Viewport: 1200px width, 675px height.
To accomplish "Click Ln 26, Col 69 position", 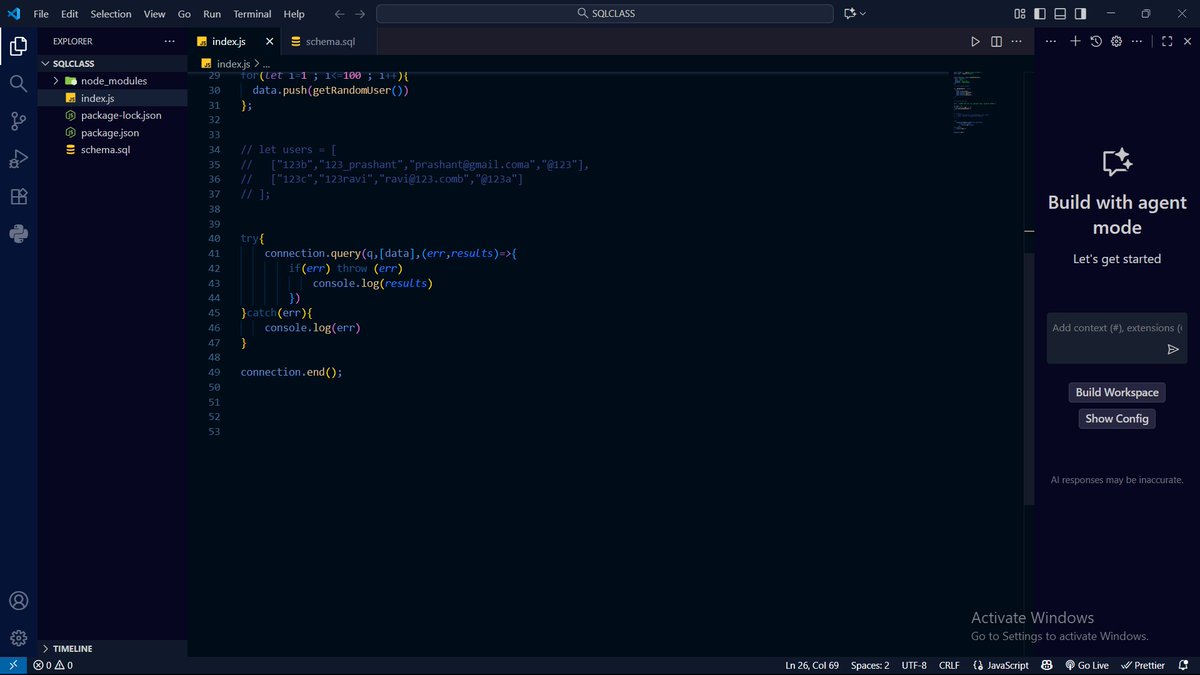I will pyautogui.click(x=812, y=665).
